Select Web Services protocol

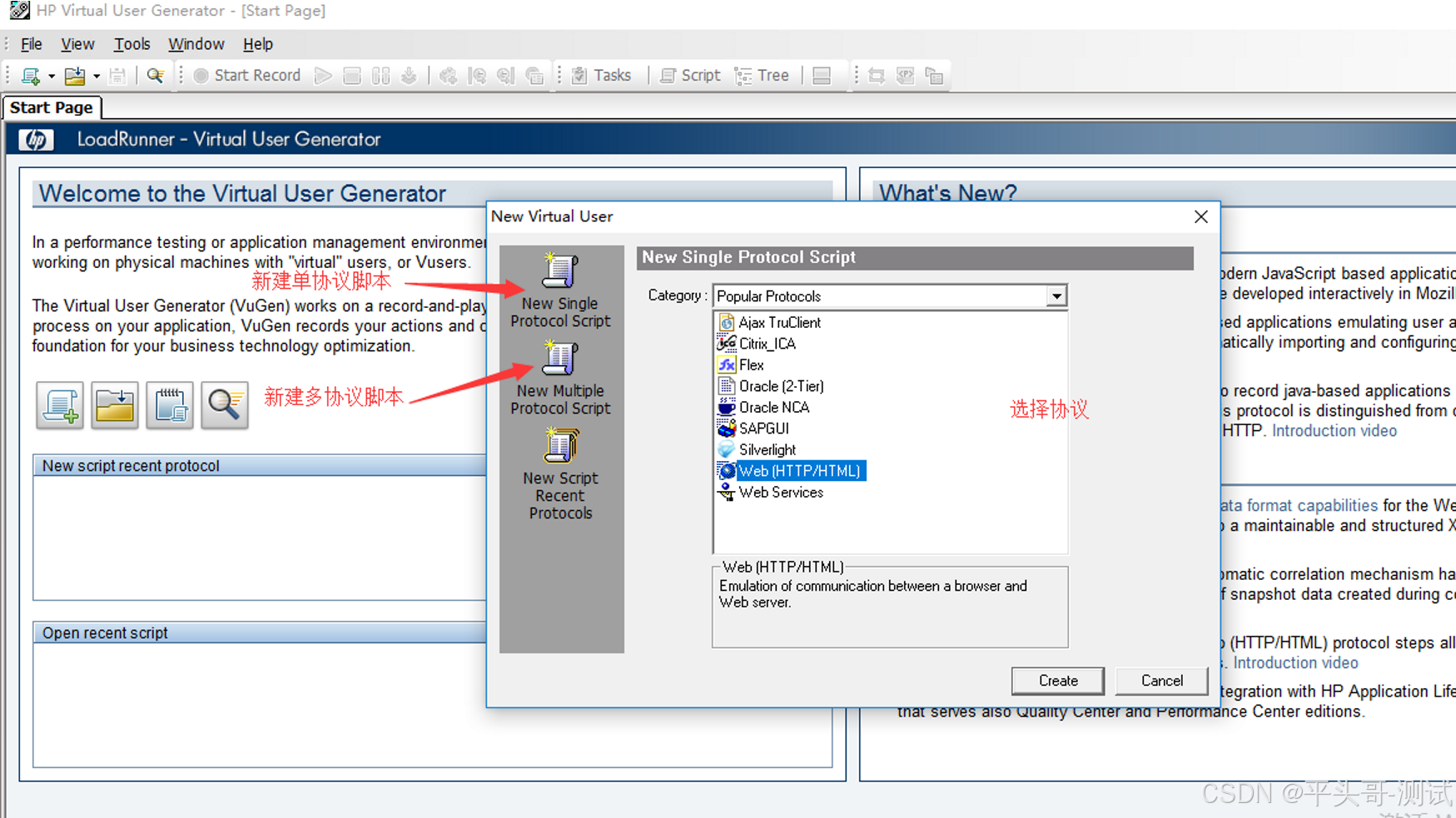tap(771, 493)
